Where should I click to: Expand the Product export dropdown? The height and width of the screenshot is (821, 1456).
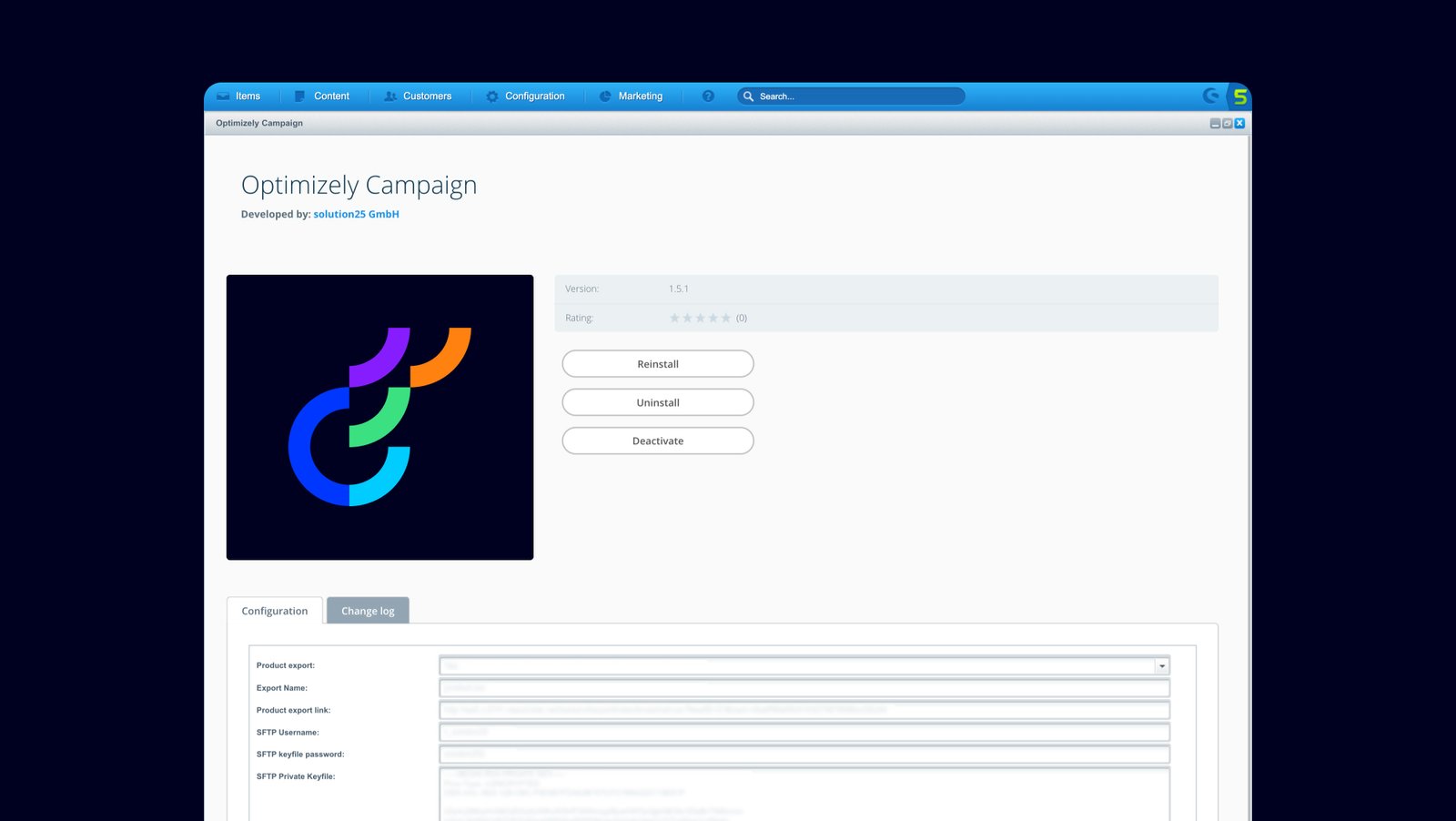click(1161, 666)
